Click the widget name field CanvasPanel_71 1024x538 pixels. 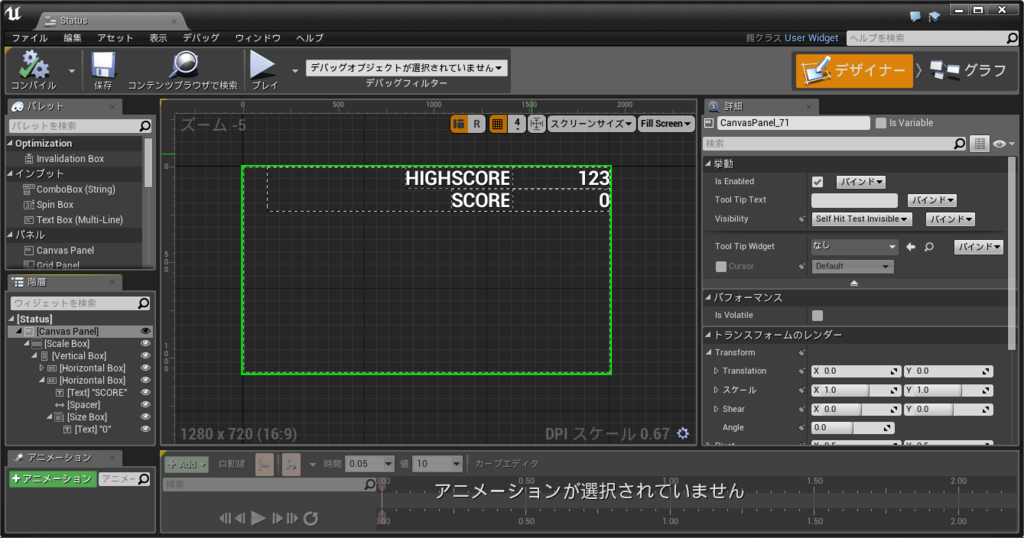[793, 123]
